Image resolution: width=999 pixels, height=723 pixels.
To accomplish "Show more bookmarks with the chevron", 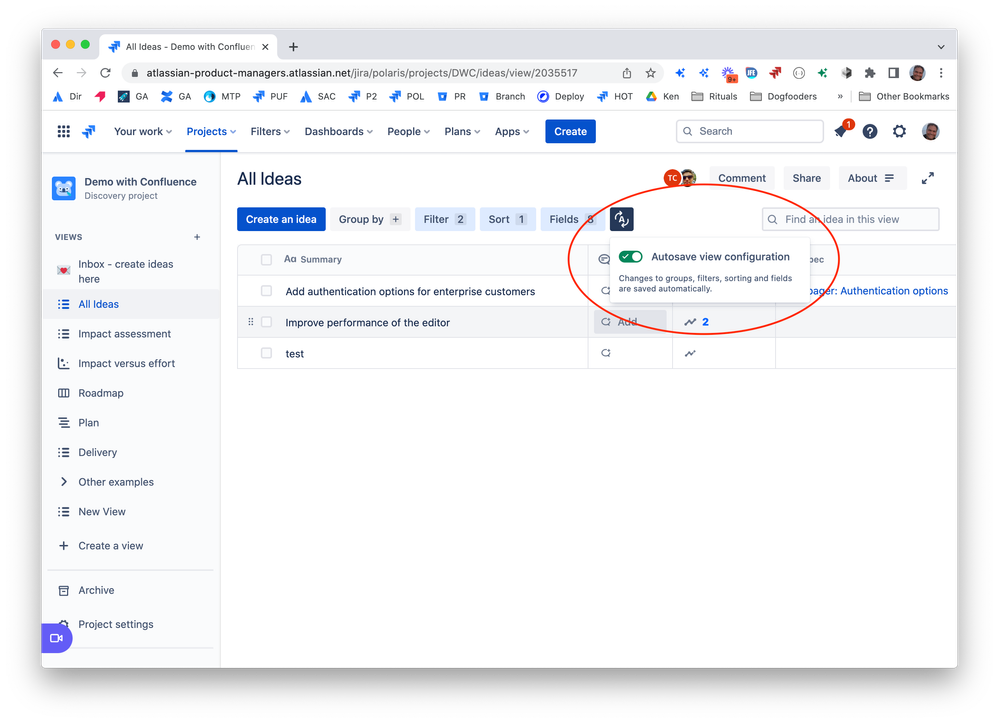I will click(840, 97).
